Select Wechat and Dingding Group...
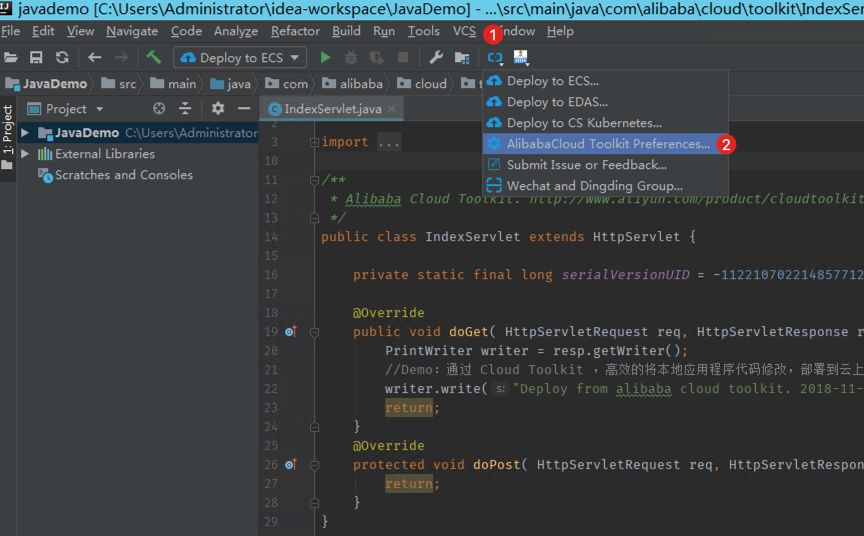Image resolution: width=864 pixels, height=536 pixels. [606, 186]
